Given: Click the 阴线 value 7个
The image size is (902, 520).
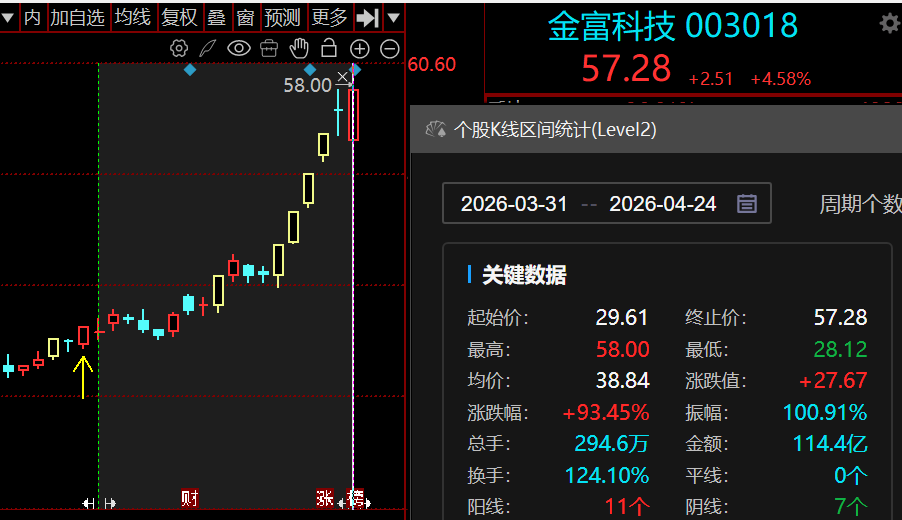Looking at the screenshot, I should (x=851, y=507).
